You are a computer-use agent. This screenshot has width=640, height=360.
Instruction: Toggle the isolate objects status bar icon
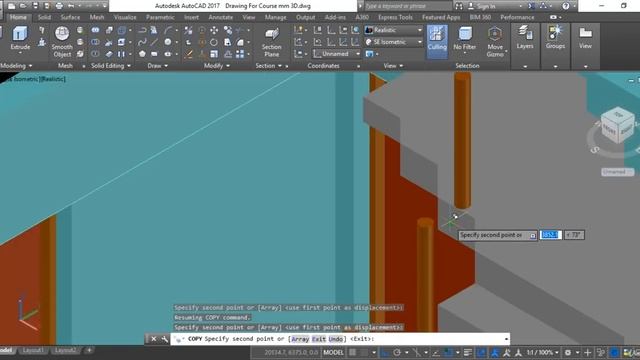[601, 352]
